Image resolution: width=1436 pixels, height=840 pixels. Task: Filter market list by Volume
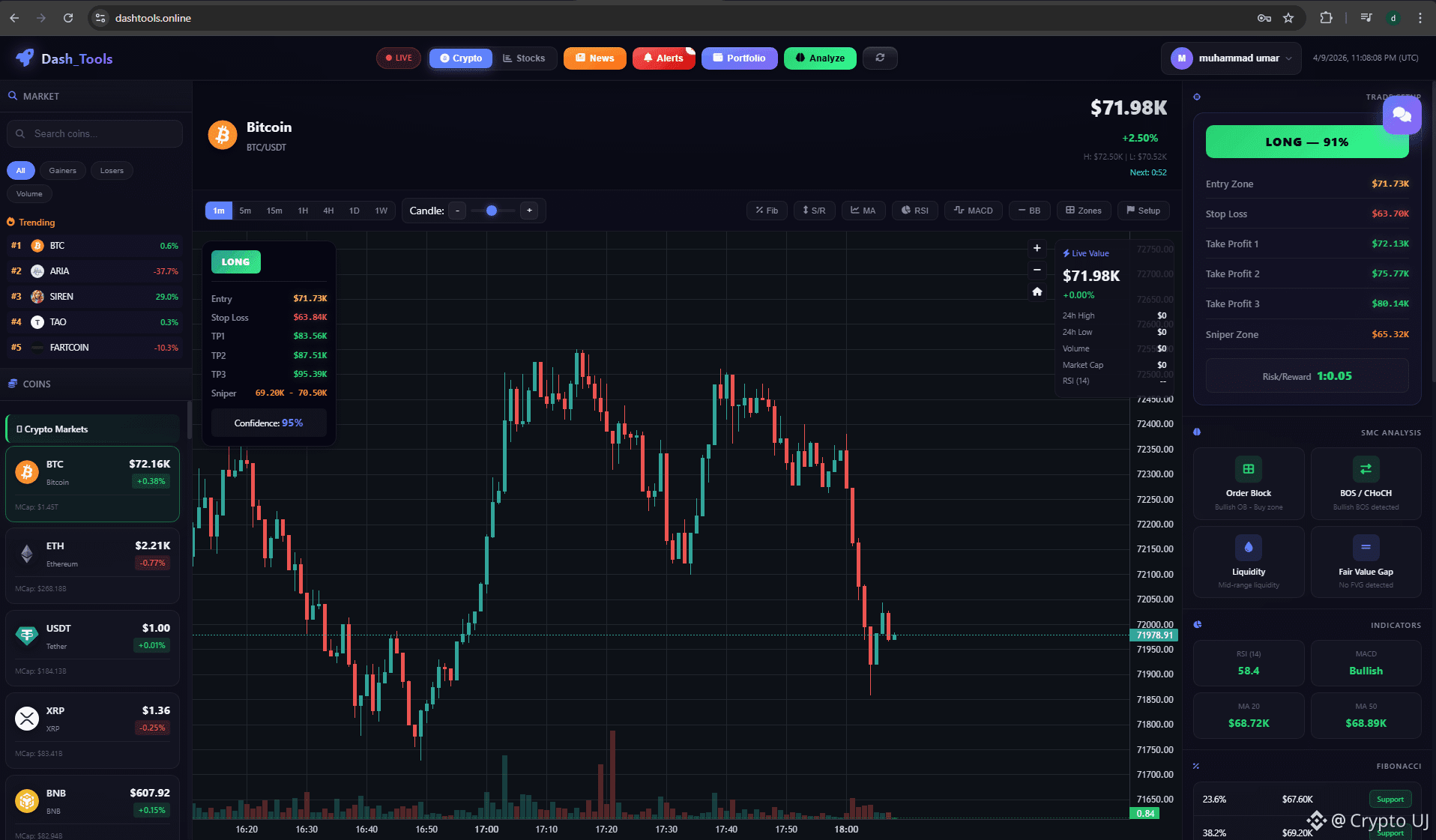(x=29, y=193)
